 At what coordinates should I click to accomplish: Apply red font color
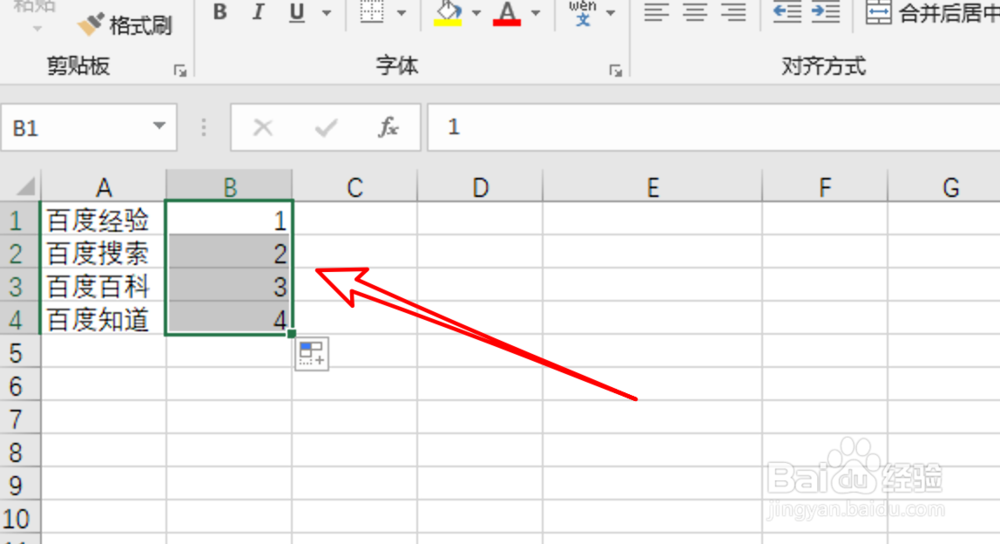point(507,13)
